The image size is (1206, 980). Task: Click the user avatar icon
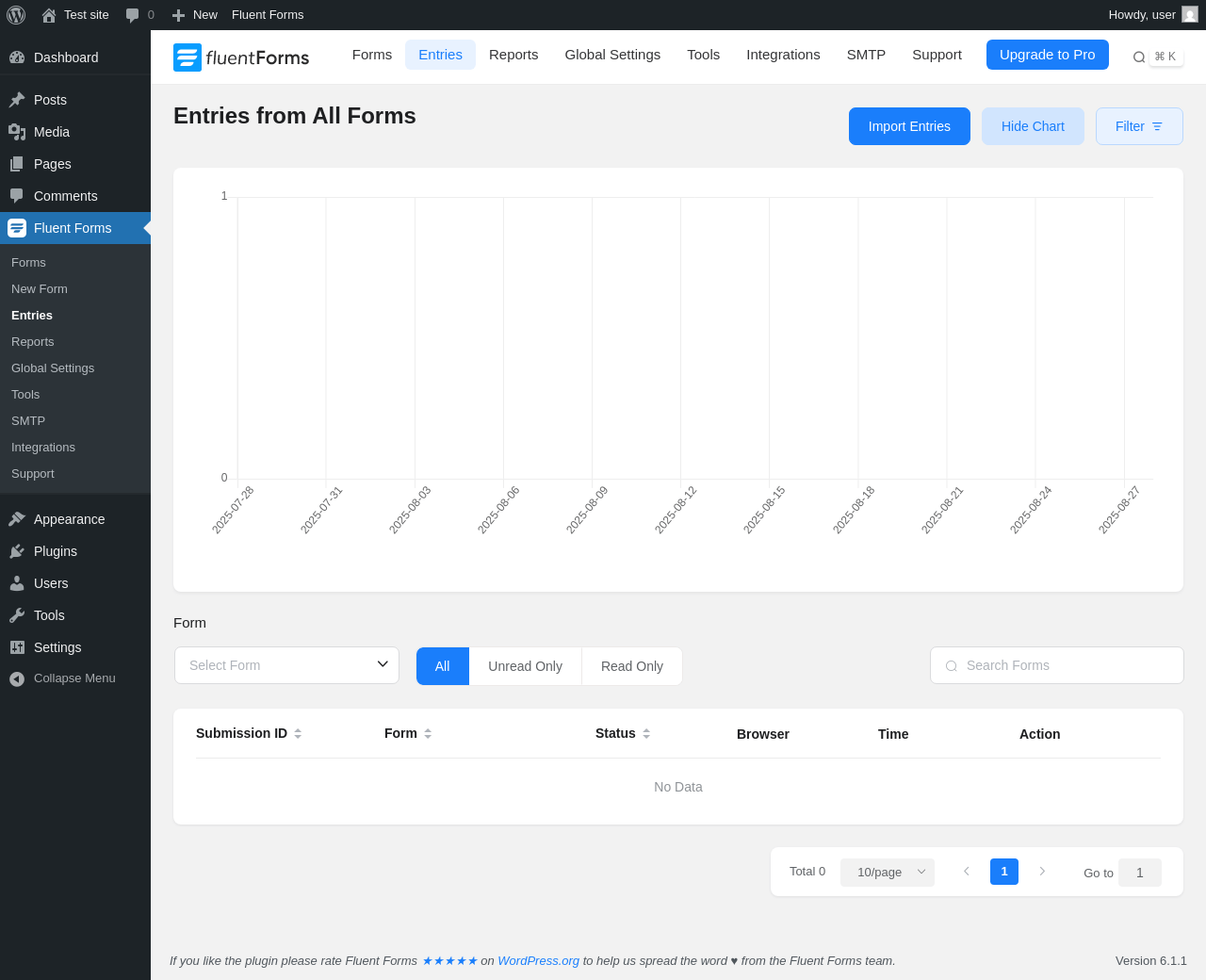pyautogui.click(x=1190, y=15)
